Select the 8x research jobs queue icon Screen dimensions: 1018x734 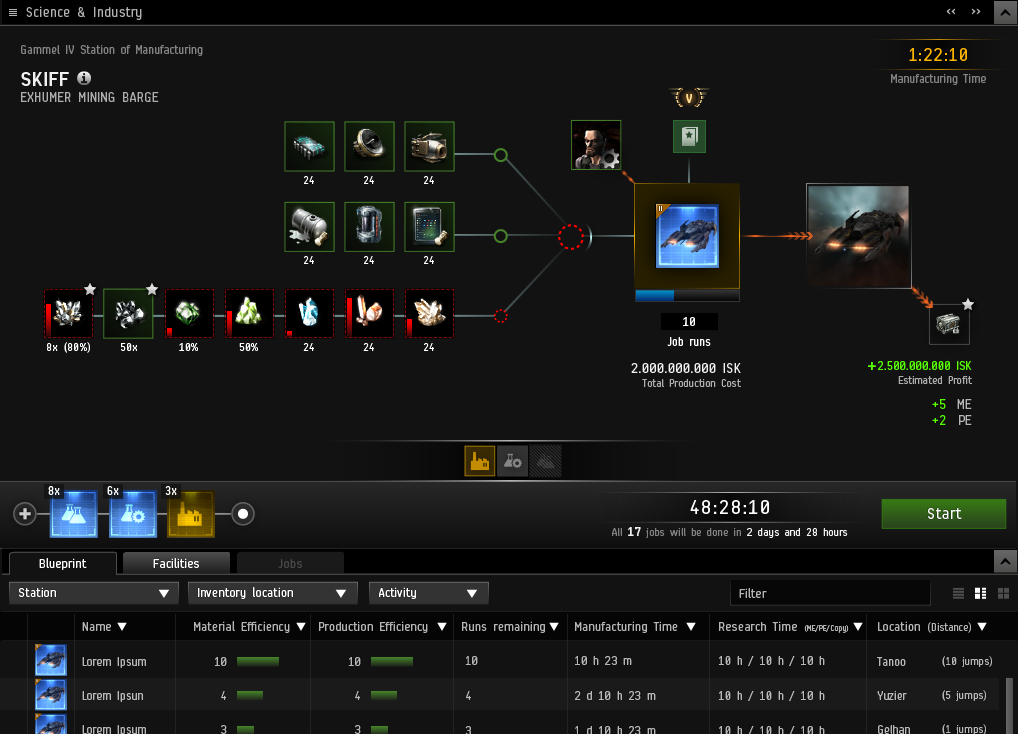pyautogui.click(x=74, y=514)
